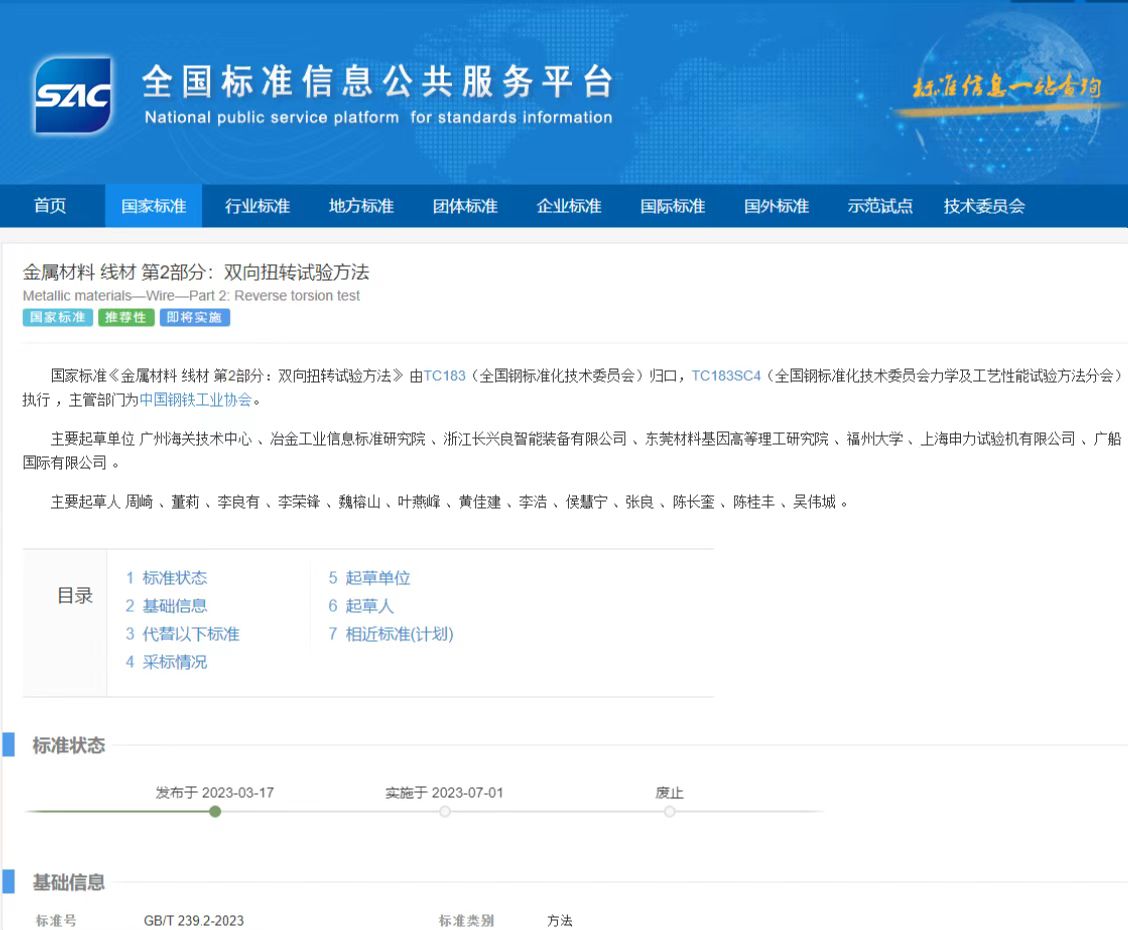The width and height of the screenshot is (1128, 930).
Task: Open the 首页 menu item
Action: pos(49,206)
